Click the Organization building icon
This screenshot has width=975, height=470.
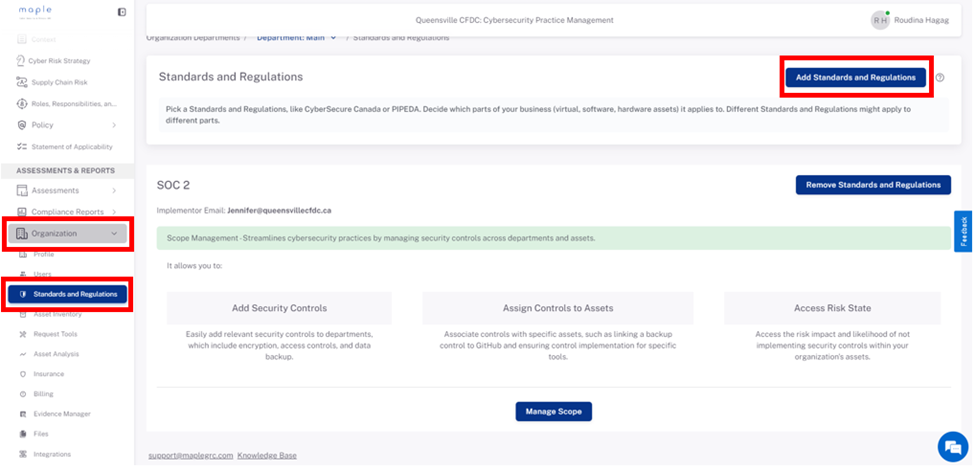click(x=22, y=234)
